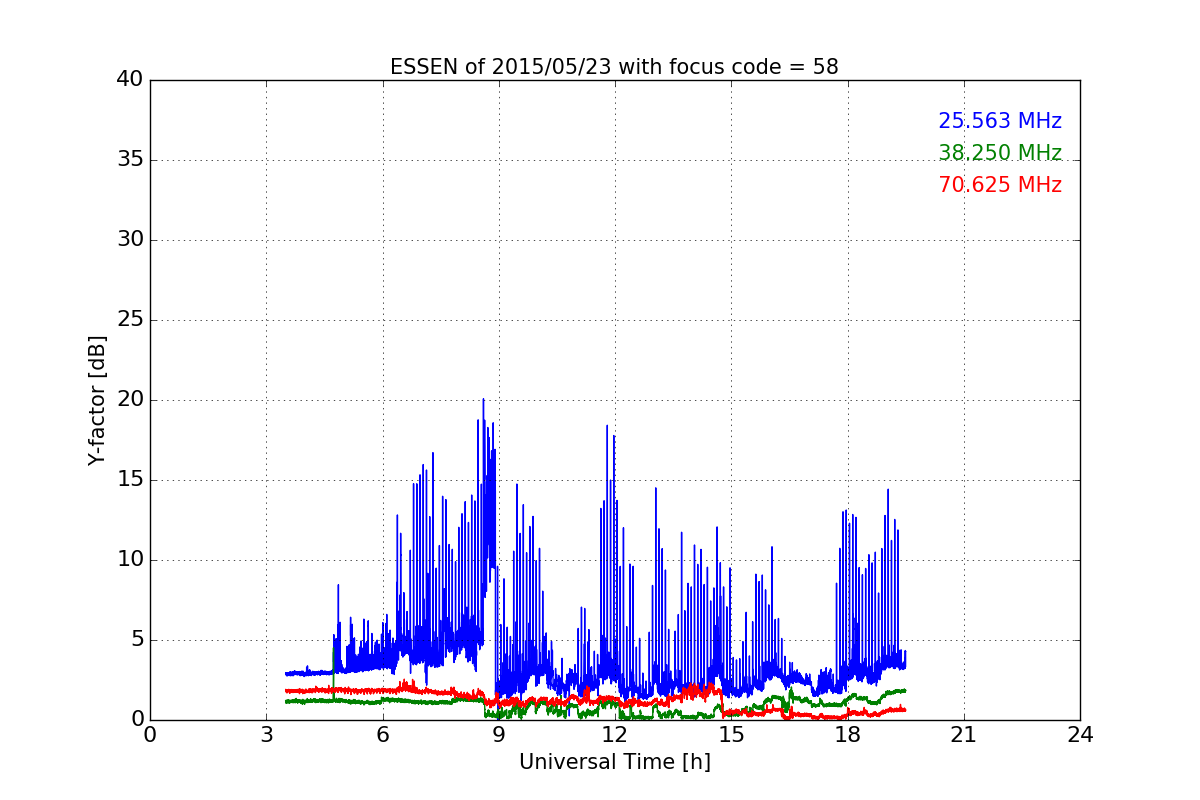Viewport: 1200px width, 800px height.
Task: Click y-axis tick label 25
Action: click(130, 320)
